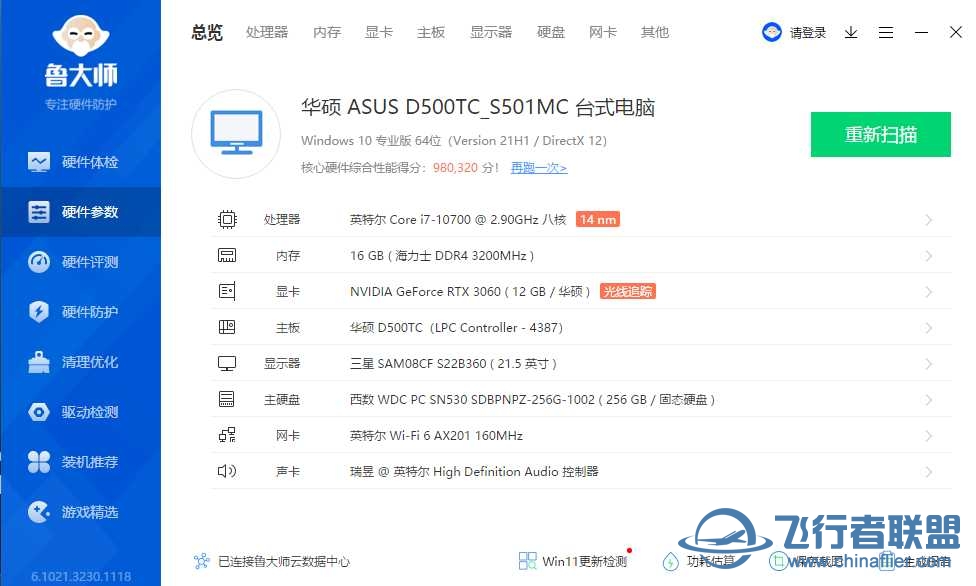The width and height of the screenshot is (976, 586).
Task: Click the 网卡 network icon
Action: coord(227,435)
